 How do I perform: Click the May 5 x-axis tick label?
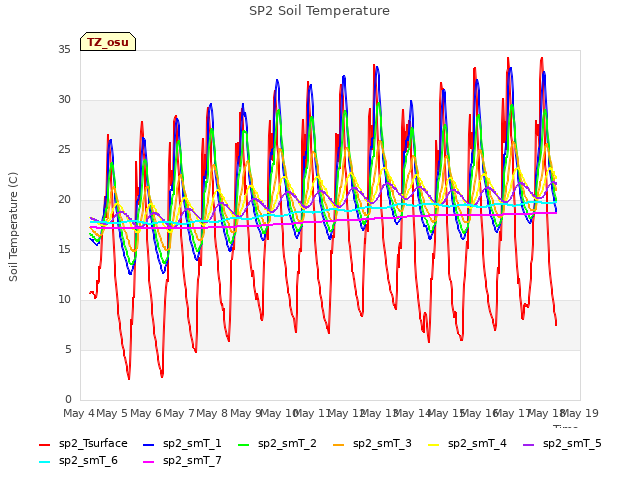point(112,413)
